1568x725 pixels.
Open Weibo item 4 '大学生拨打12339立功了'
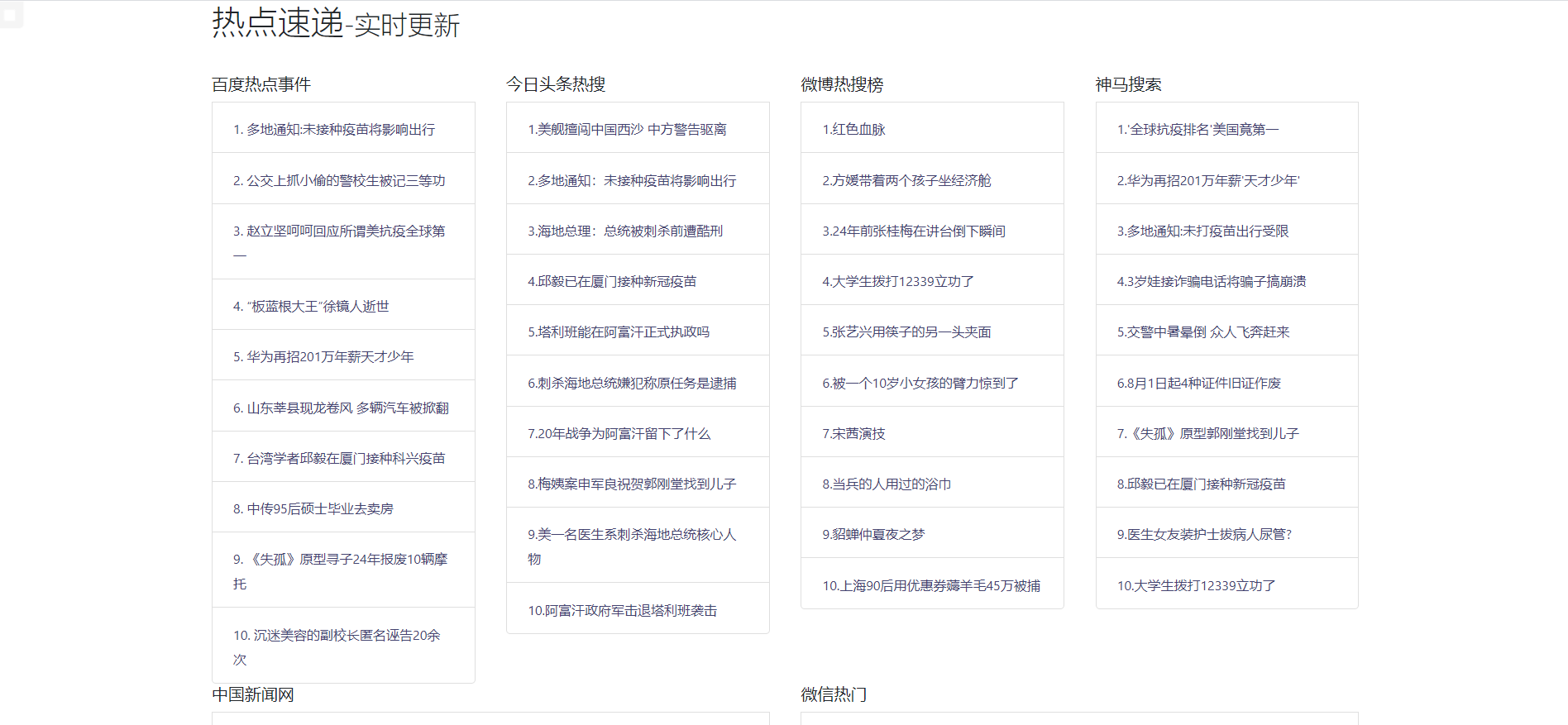pyautogui.click(x=898, y=282)
